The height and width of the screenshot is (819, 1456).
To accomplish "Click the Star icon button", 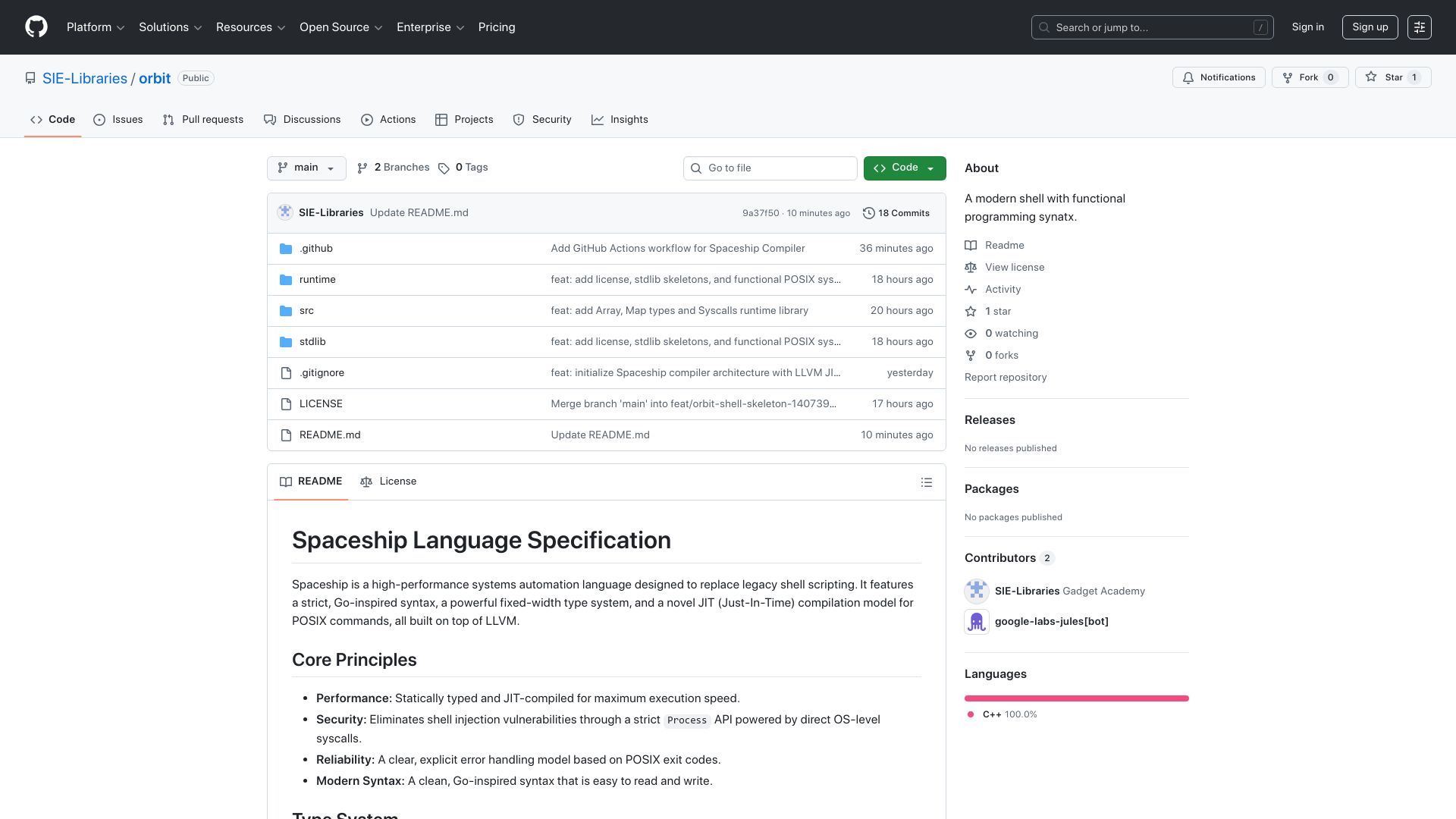I will point(1394,77).
